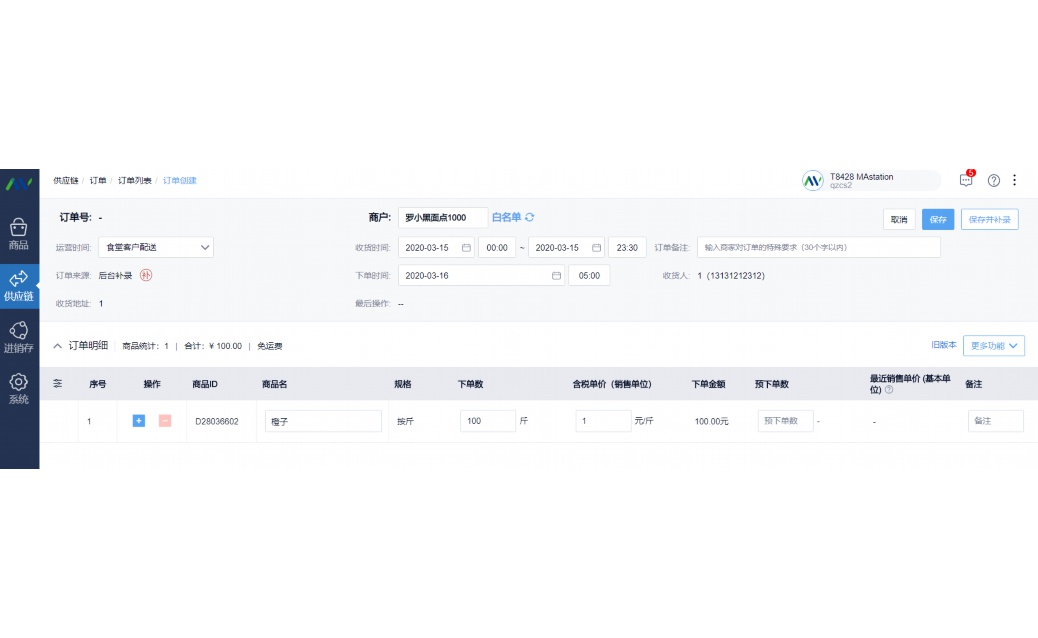Select 供应链 in the left sidebar
Viewport: 1038px width, 638px height.
coord(19,286)
